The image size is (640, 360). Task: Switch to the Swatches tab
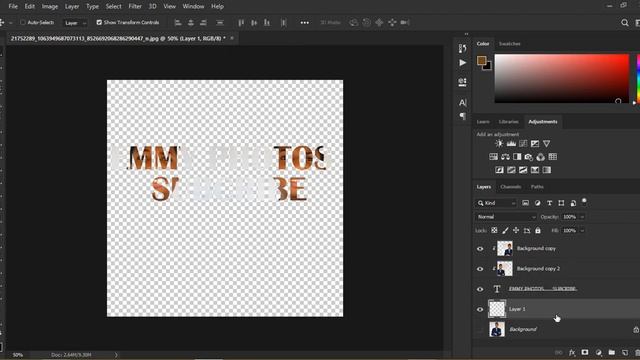[509, 44]
